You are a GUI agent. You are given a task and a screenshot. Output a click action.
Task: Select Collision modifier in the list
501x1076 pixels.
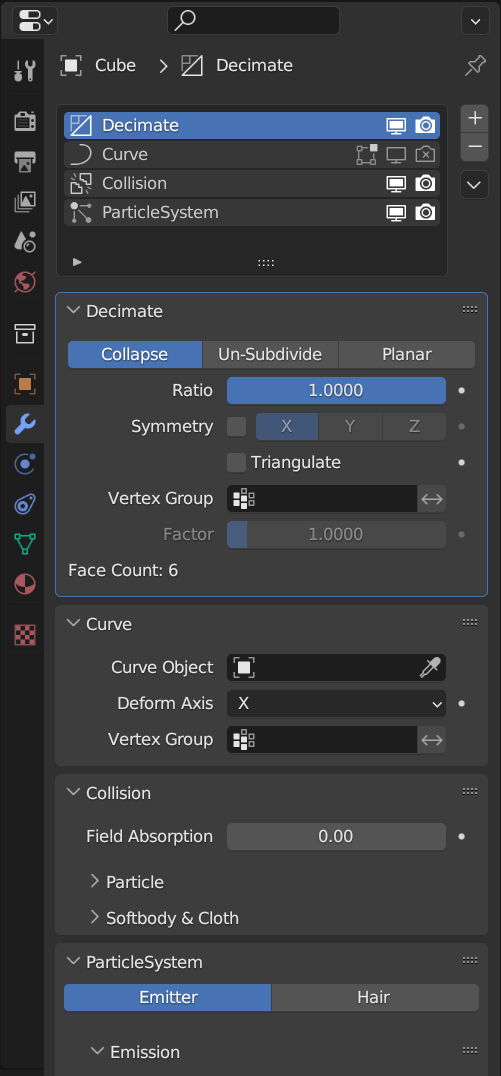coord(252,183)
